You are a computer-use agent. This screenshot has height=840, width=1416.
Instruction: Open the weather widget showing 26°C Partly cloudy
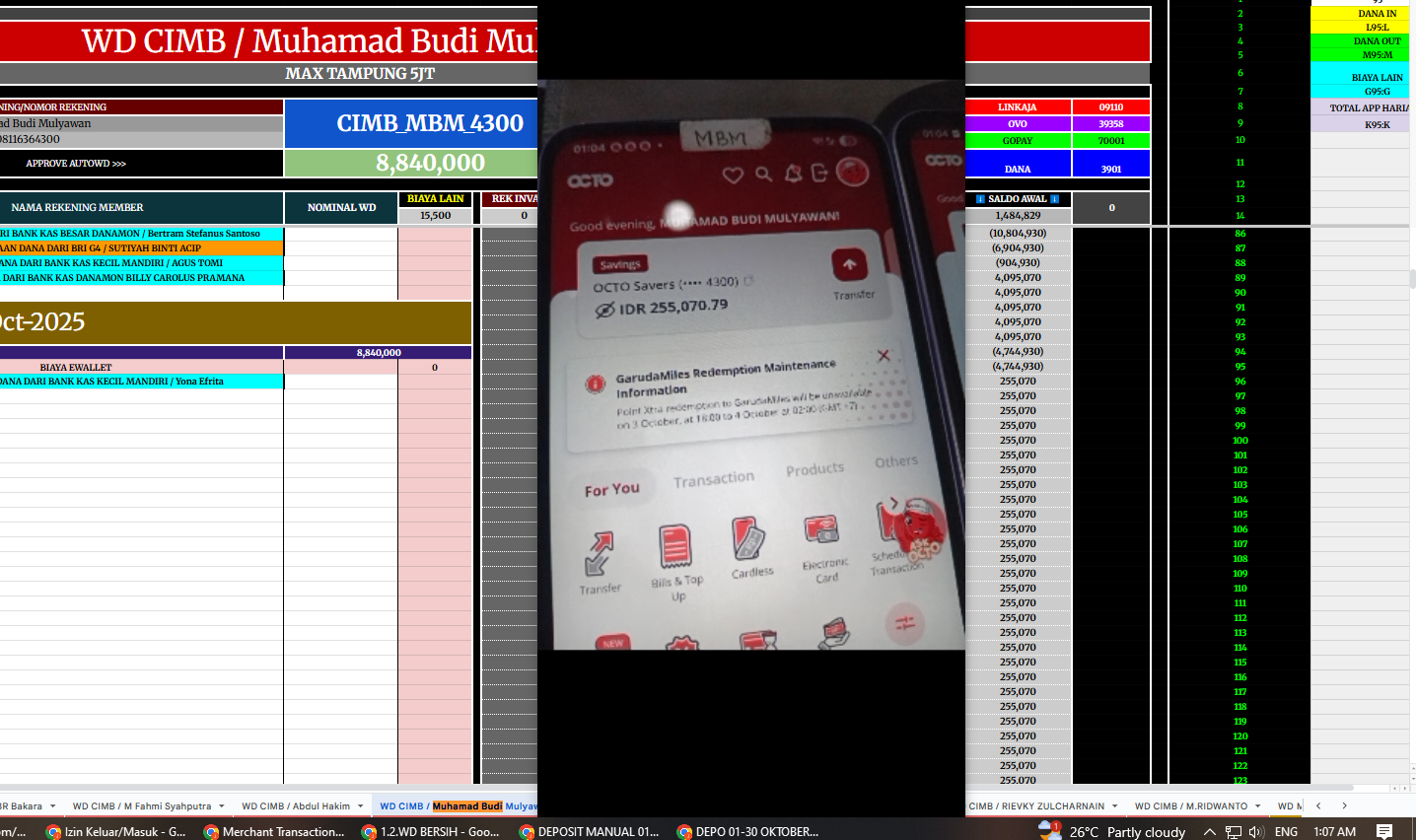coord(1112,831)
